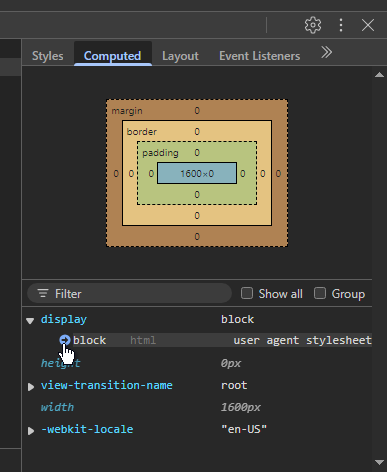Click the display property name
This screenshot has width=388, height=472.
[64, 319]
